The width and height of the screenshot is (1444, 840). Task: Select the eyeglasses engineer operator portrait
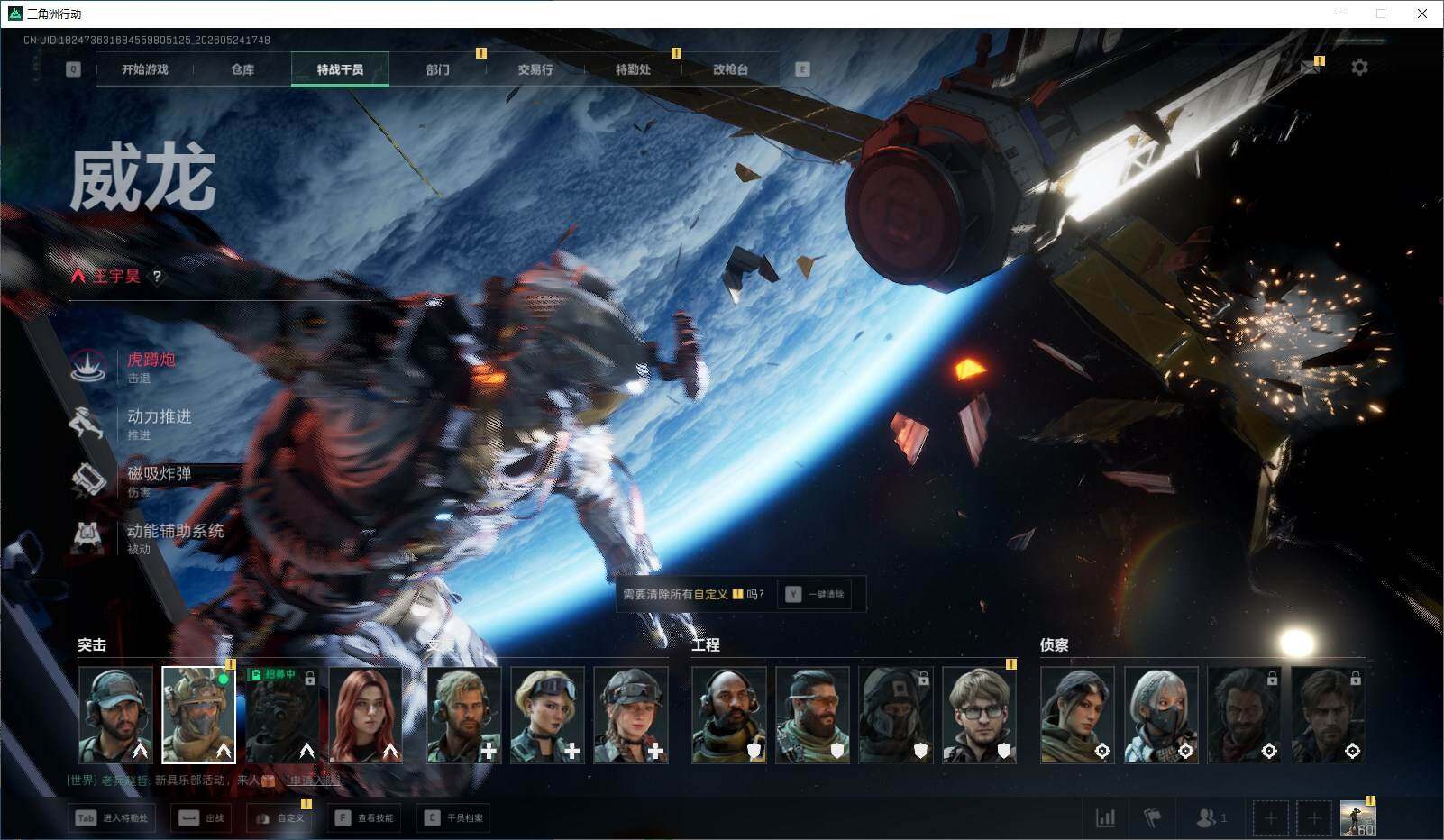click(980, 715)
